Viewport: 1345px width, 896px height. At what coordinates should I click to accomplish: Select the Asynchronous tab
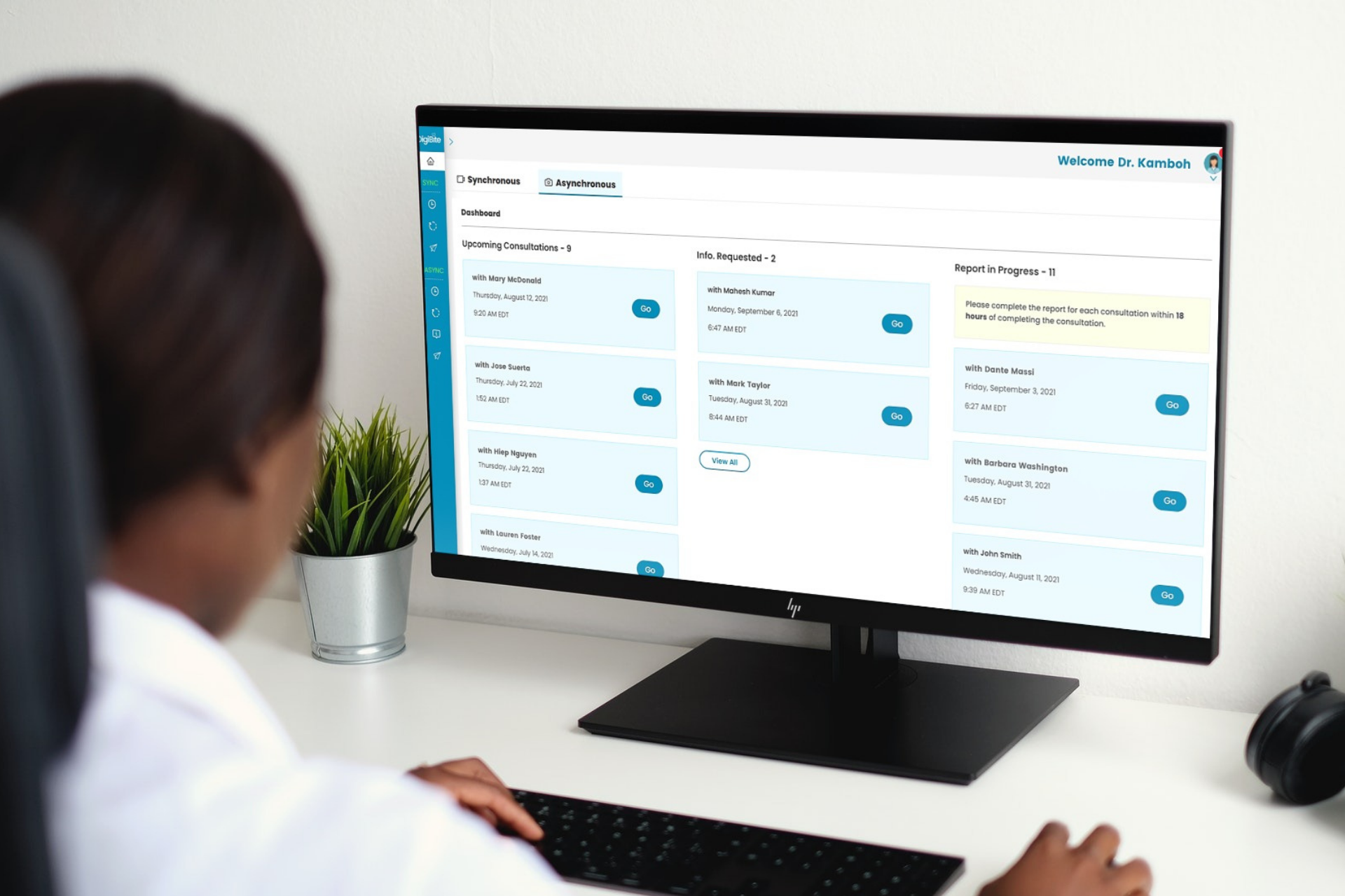582,183
